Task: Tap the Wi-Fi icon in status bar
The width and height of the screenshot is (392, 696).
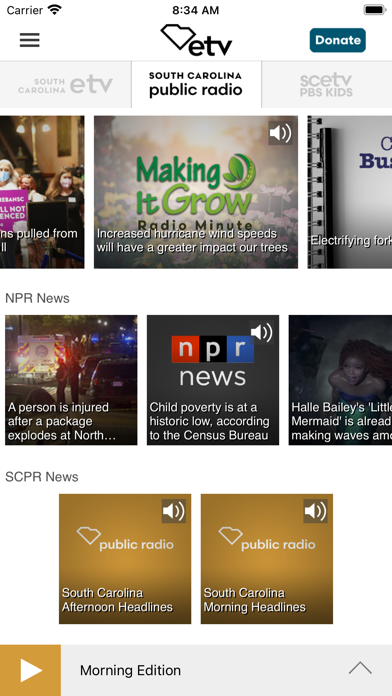Action: 55,10
